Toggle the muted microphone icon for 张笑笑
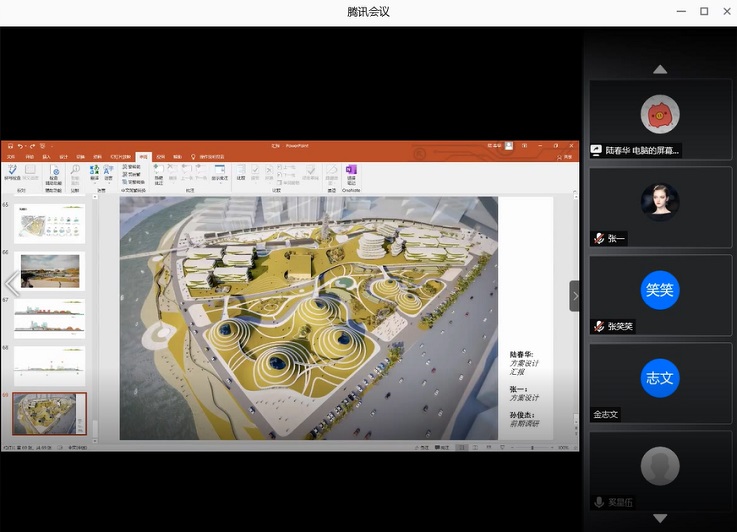This screenshot has height=532, width=737. coord(598,326)
